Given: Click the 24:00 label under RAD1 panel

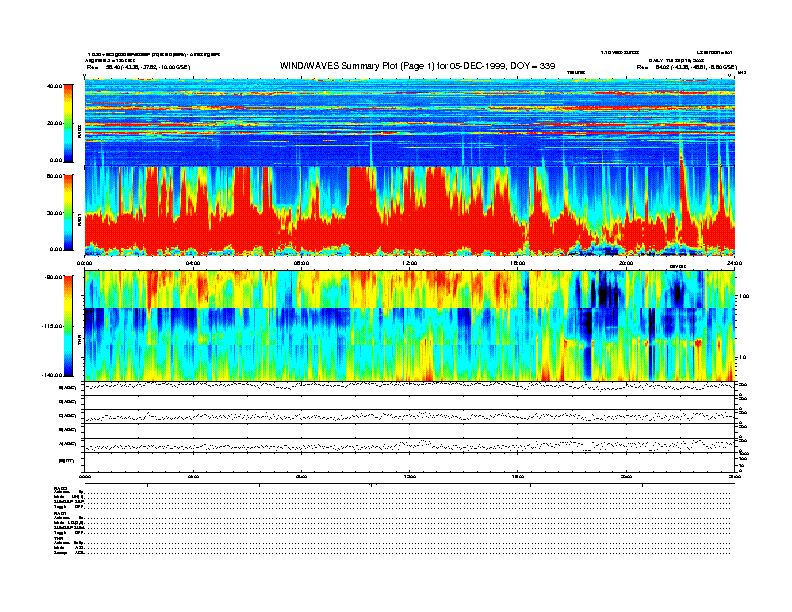Looking at the screenshot, I should coord(733,263).
